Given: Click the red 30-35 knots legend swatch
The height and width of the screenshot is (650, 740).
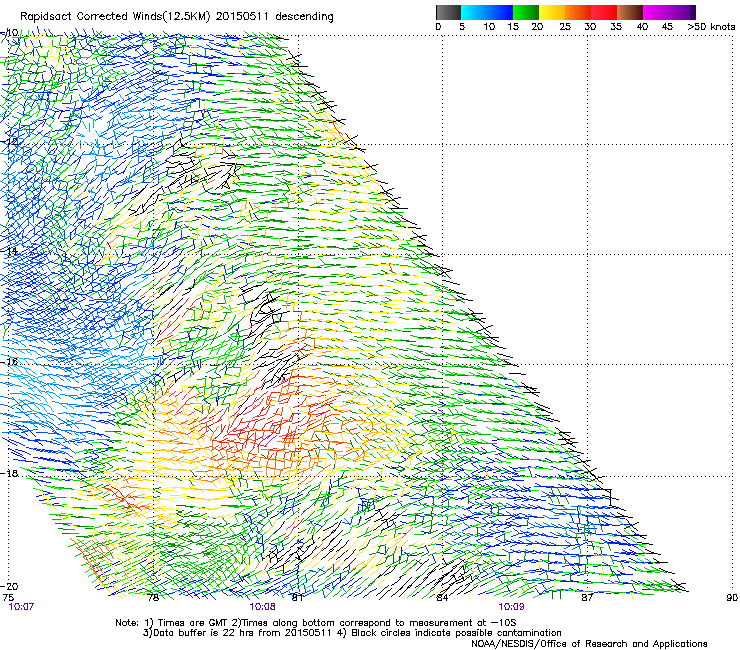Looking at the screenshot, I should point(604,12).
